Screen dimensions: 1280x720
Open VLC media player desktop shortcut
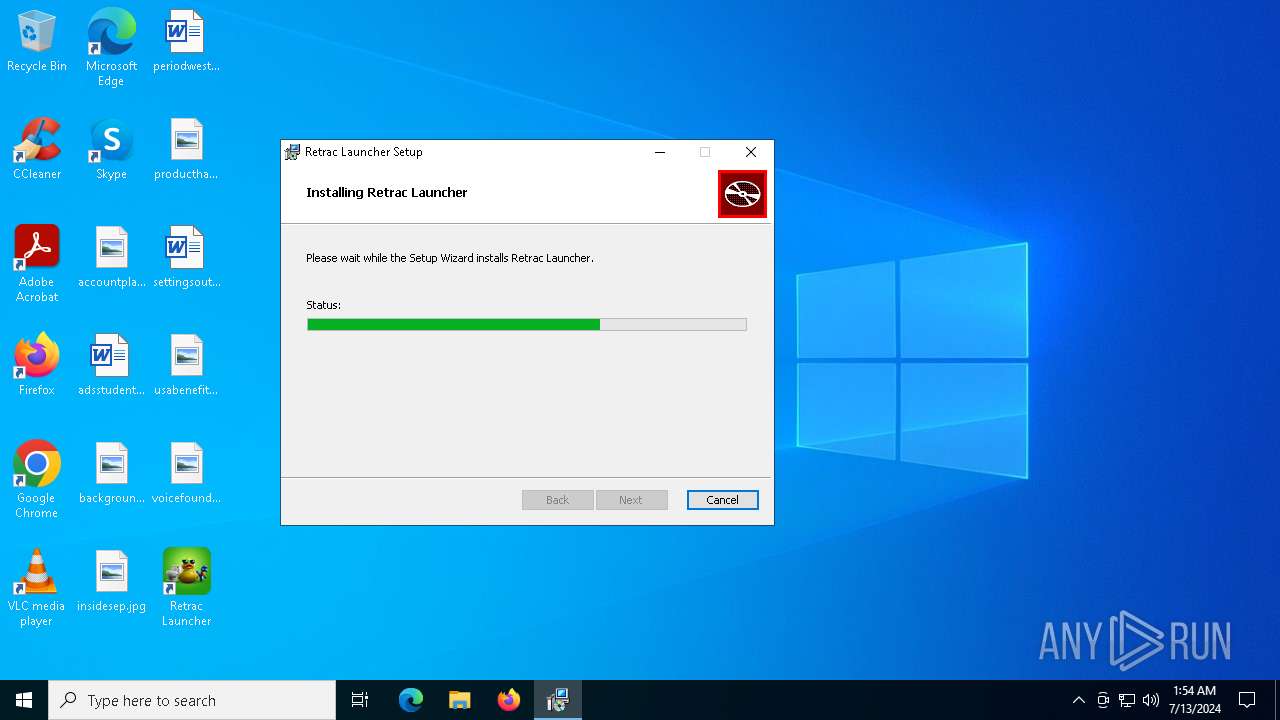tap(37, 588)
